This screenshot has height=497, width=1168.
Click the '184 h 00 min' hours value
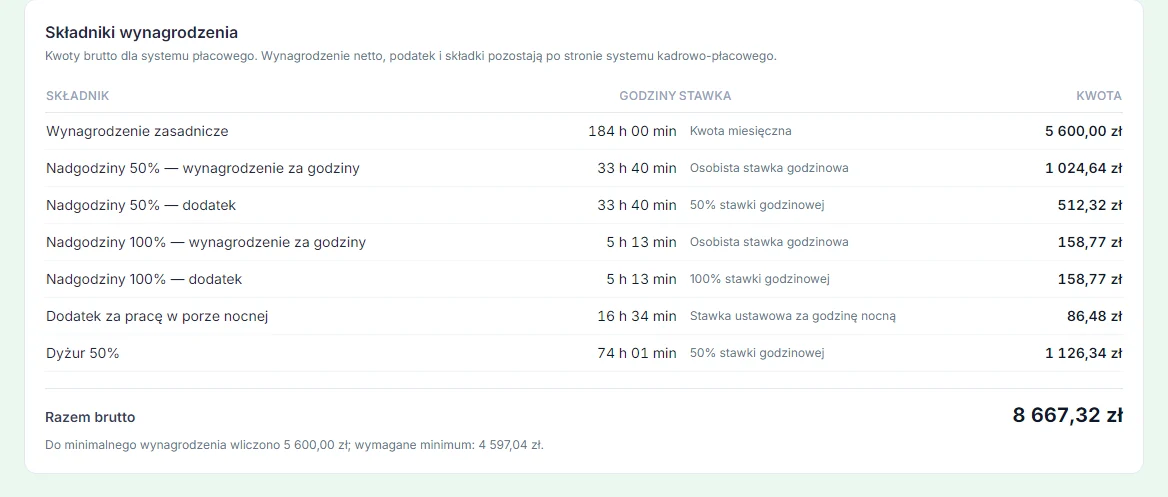632,131
